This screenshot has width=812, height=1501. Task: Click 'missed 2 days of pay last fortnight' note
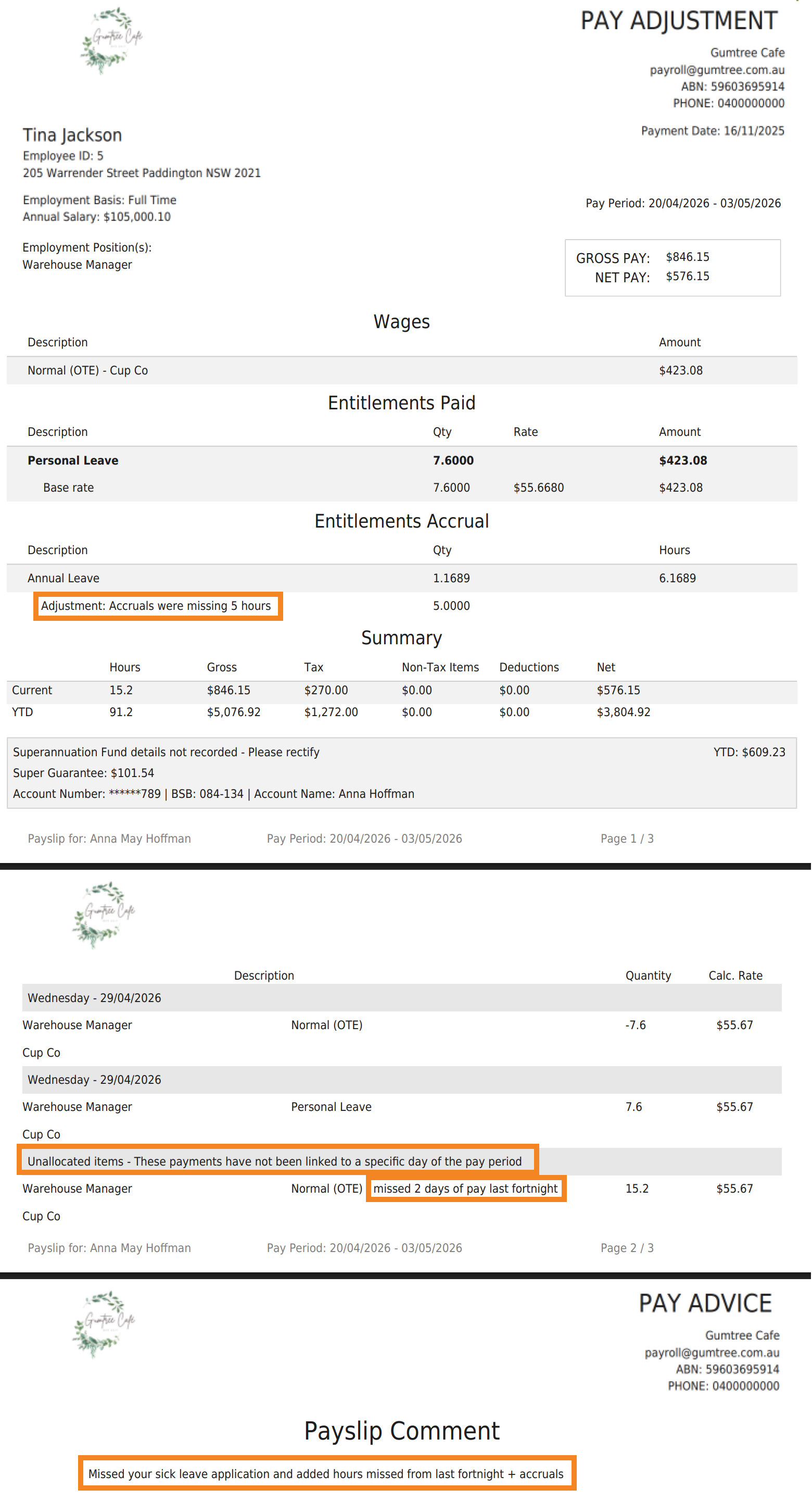tap(466, 1188)
